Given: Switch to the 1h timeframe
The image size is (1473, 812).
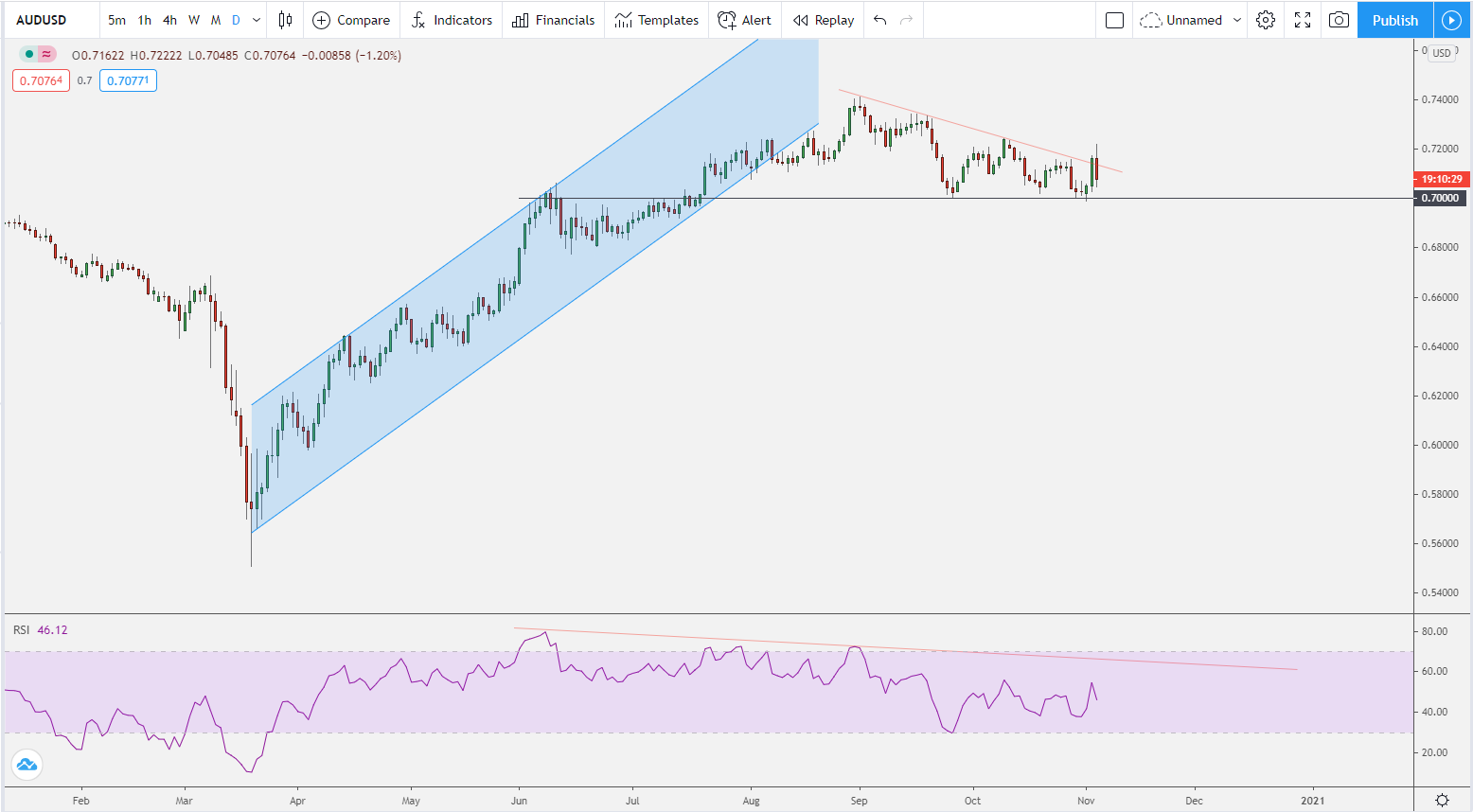Looking at the screenshot, I should (144, 20).
